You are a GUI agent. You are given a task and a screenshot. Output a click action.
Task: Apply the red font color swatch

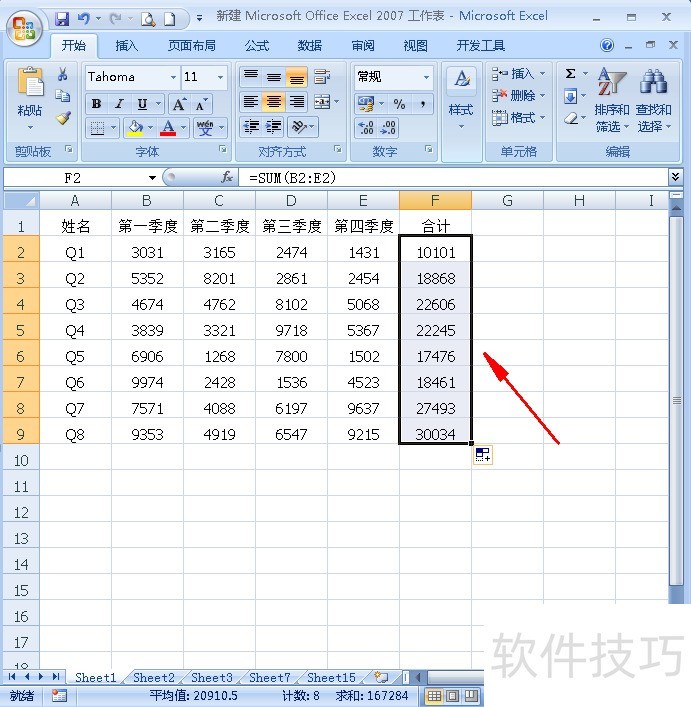click(x=169, y=128)
